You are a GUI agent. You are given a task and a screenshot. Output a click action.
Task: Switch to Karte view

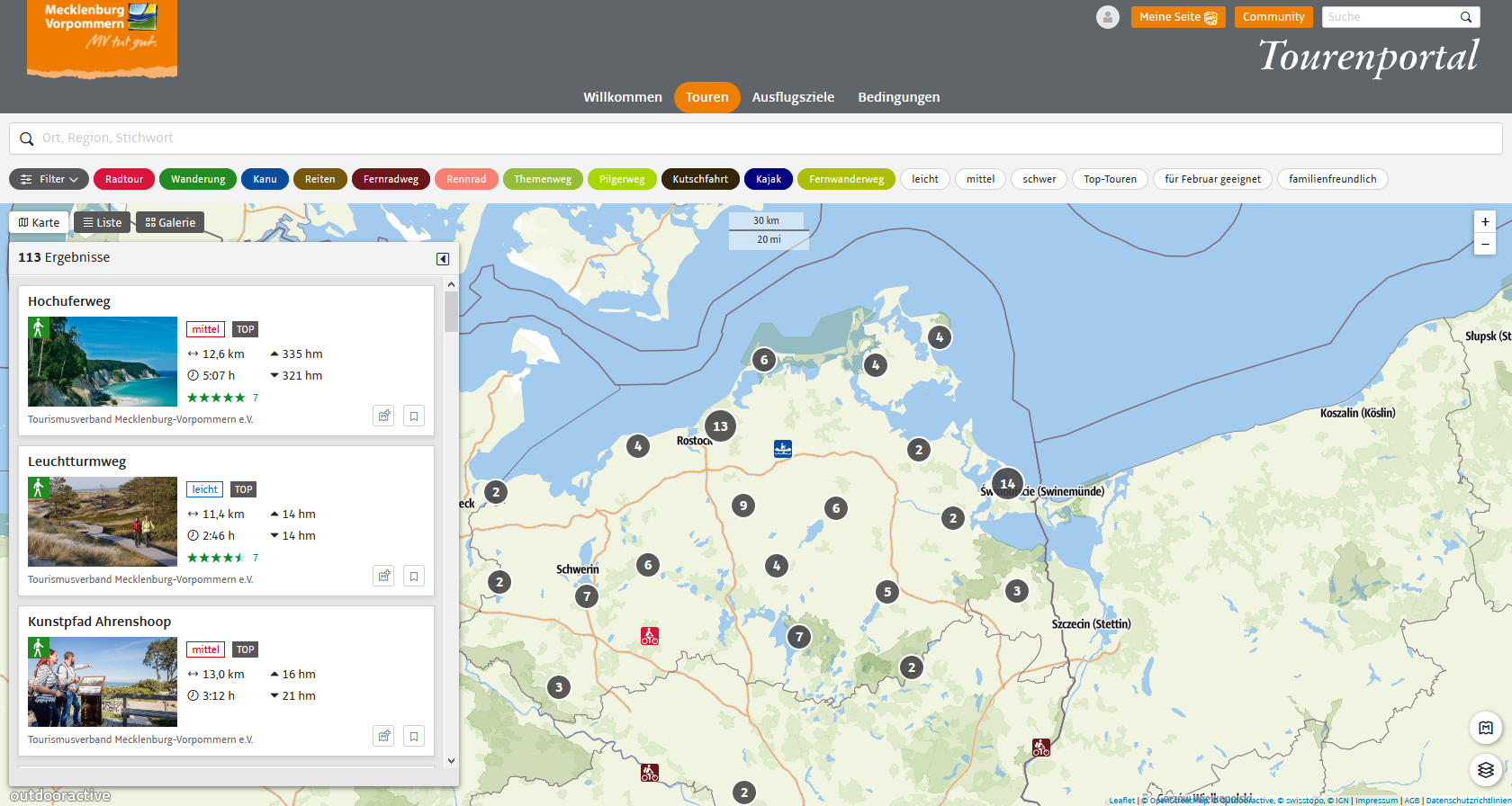[x=40, y=222]
